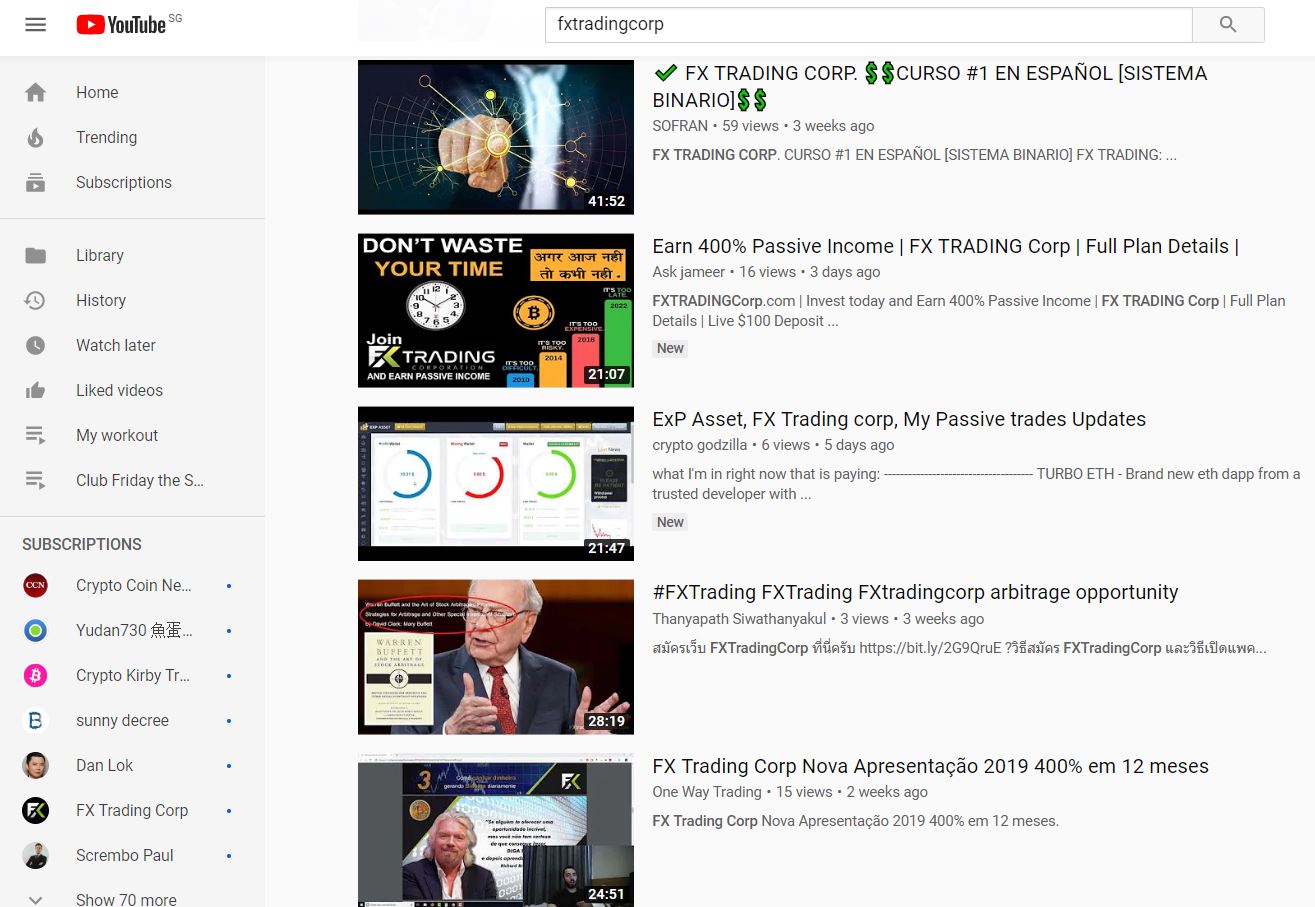Viewport: 1315px width, 907px height.
Task: Click the Subscriptions sidebar icon
Action: pyautogui.click(x=36, y=182)
